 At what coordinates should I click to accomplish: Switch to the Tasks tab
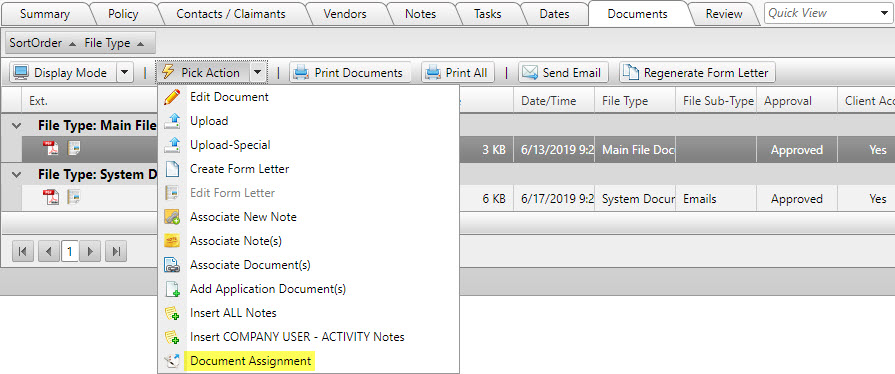pyautogui.click(x=487, y=14)
